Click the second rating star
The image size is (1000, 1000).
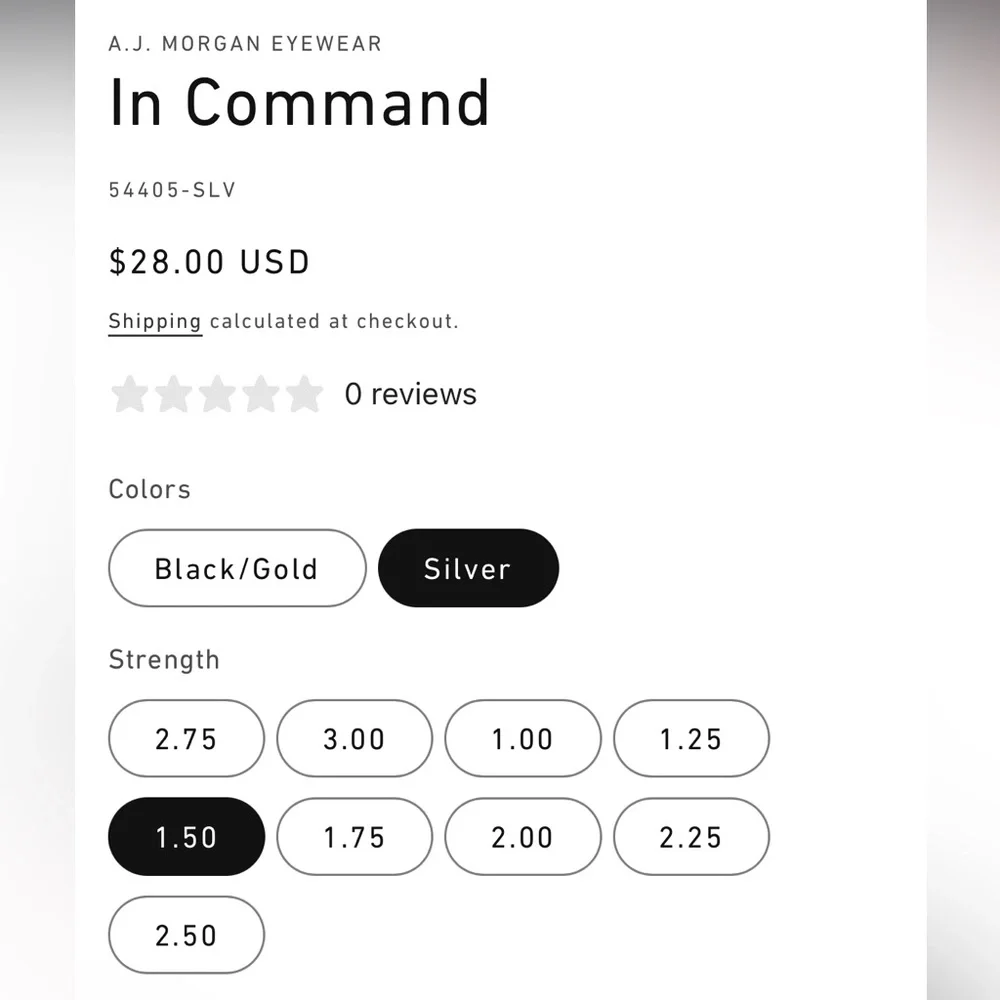[173, 394]
